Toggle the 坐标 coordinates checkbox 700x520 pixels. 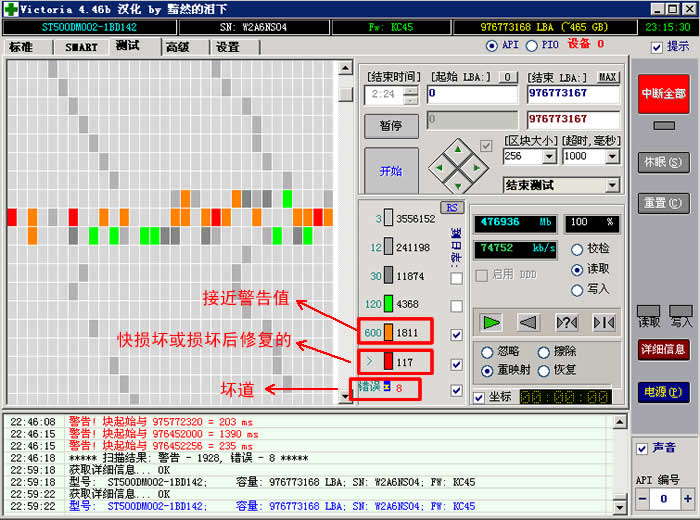(479, 397)
